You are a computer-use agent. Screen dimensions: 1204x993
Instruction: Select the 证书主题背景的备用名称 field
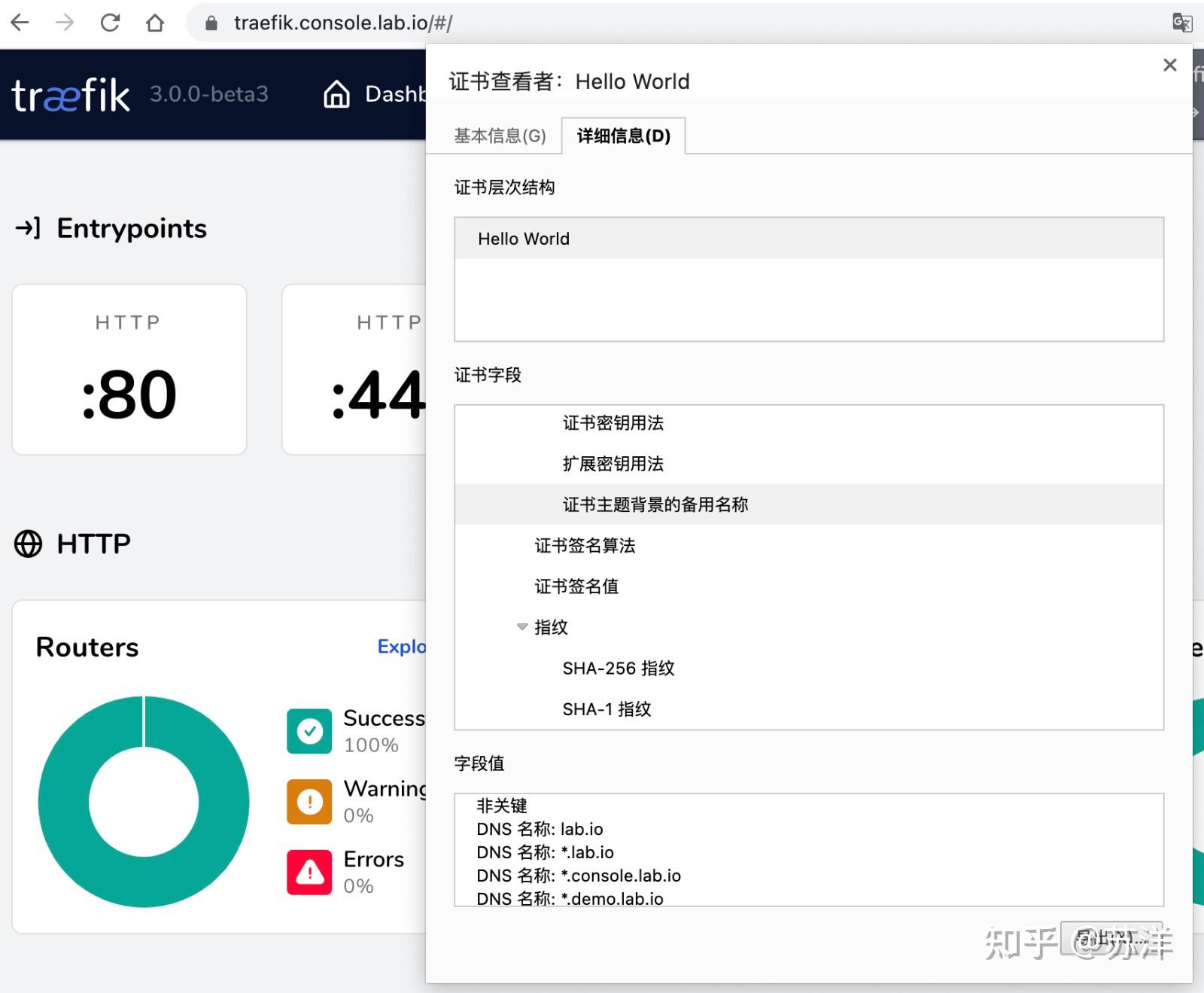[x=655, y=504]
